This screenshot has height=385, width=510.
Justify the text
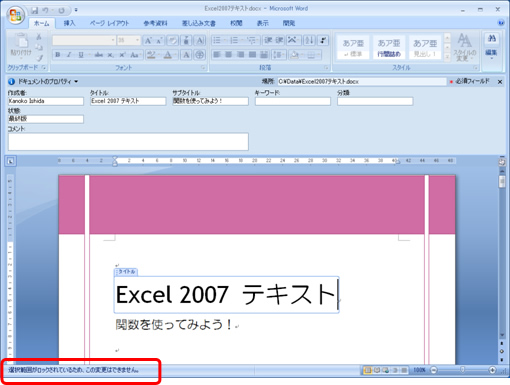(252, 54)
